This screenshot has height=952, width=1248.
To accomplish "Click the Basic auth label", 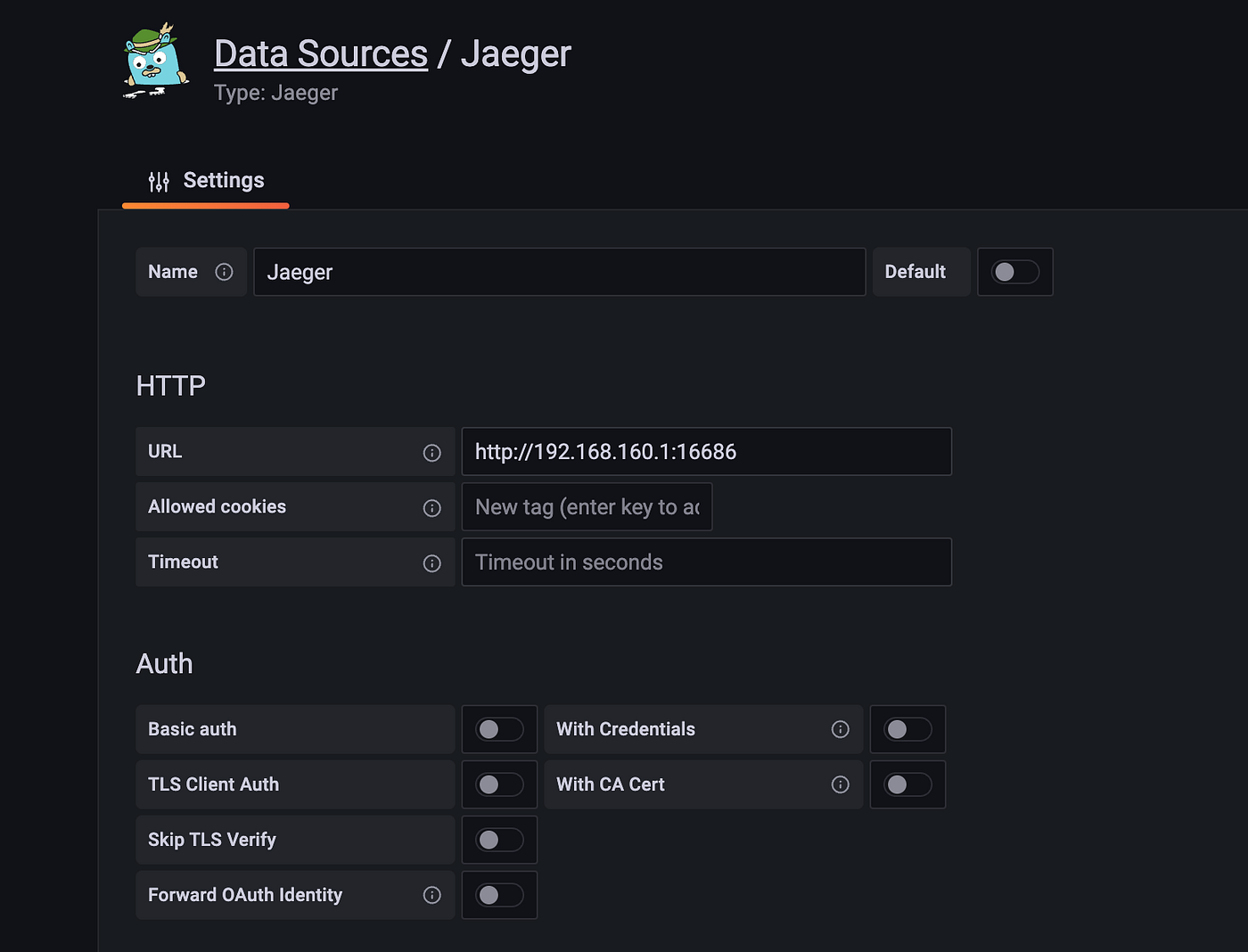I will (193, 729).
